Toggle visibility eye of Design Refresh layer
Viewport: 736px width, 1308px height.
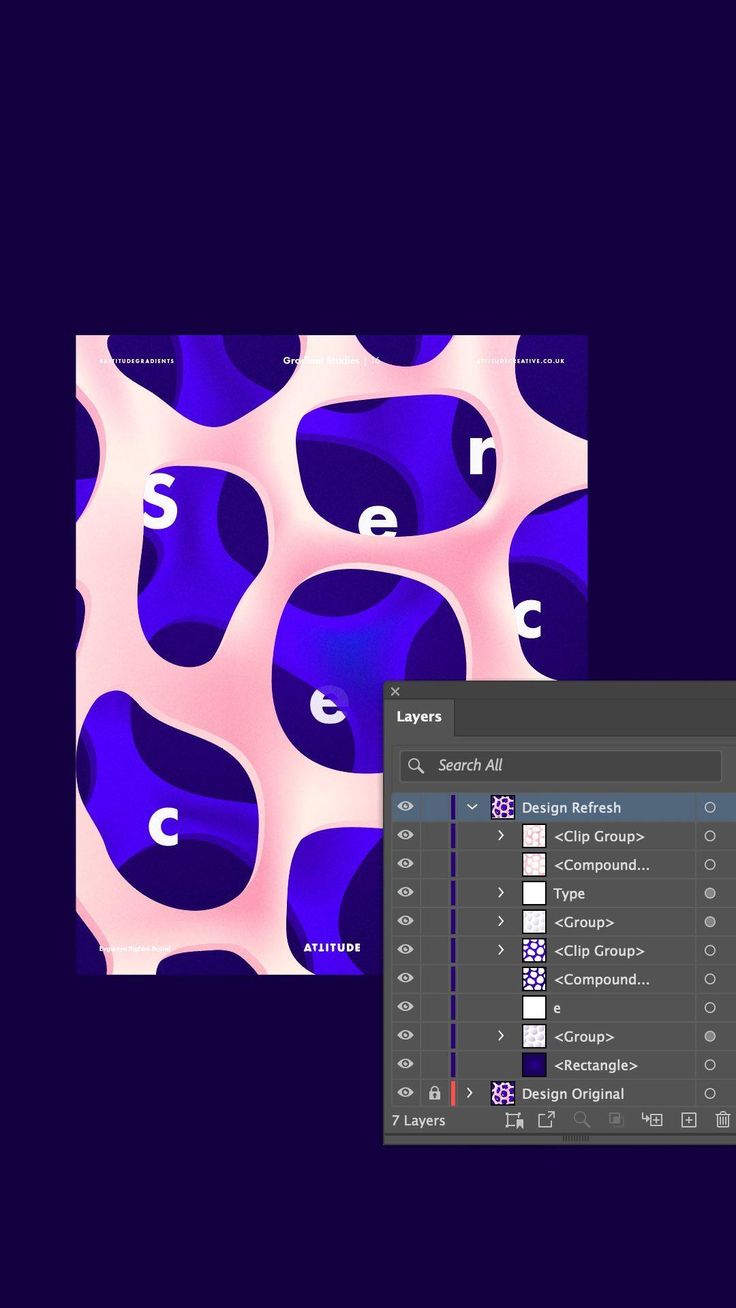click(x=405, y=806)
